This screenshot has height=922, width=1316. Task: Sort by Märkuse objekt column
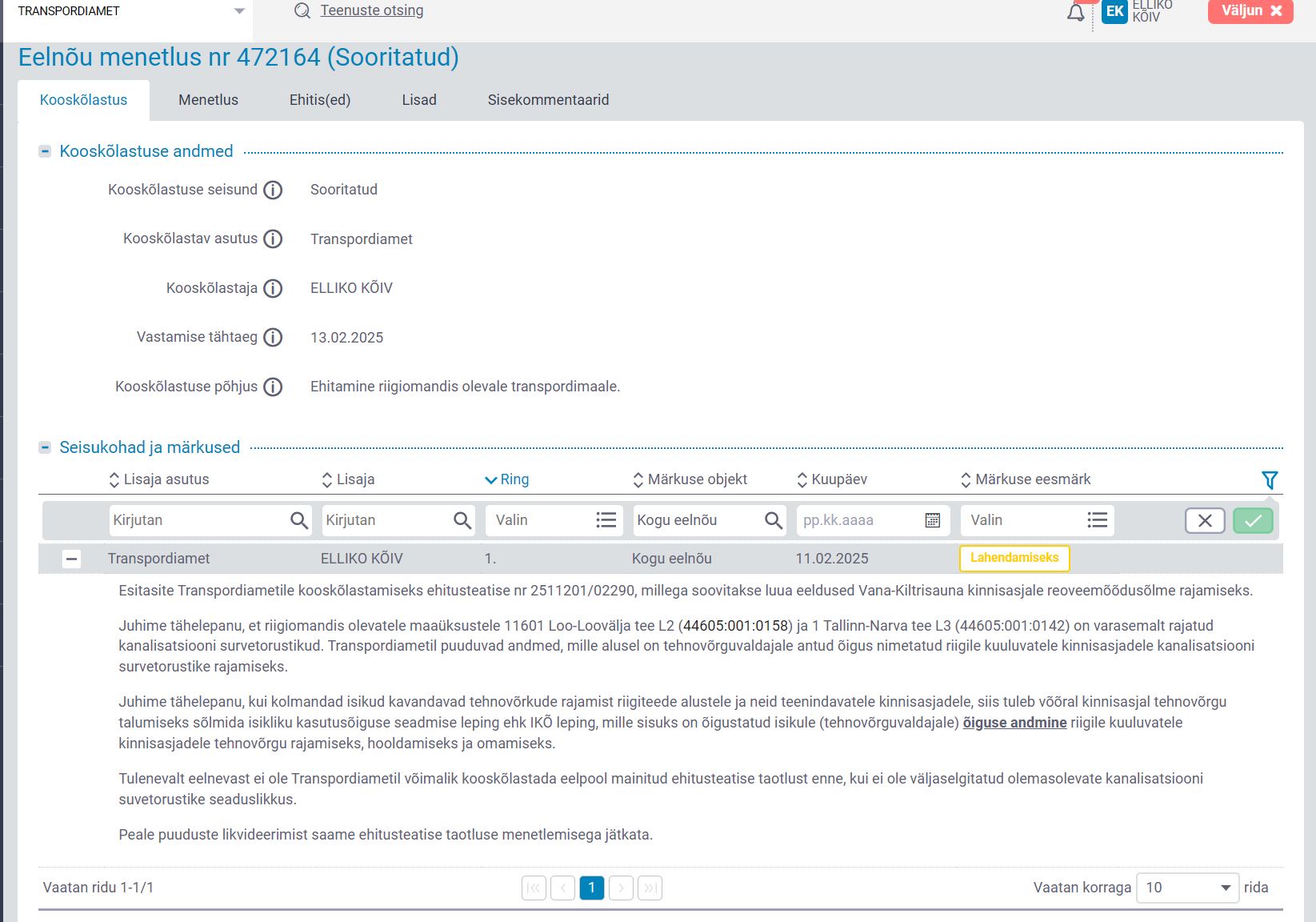click(x=690, y=479)
